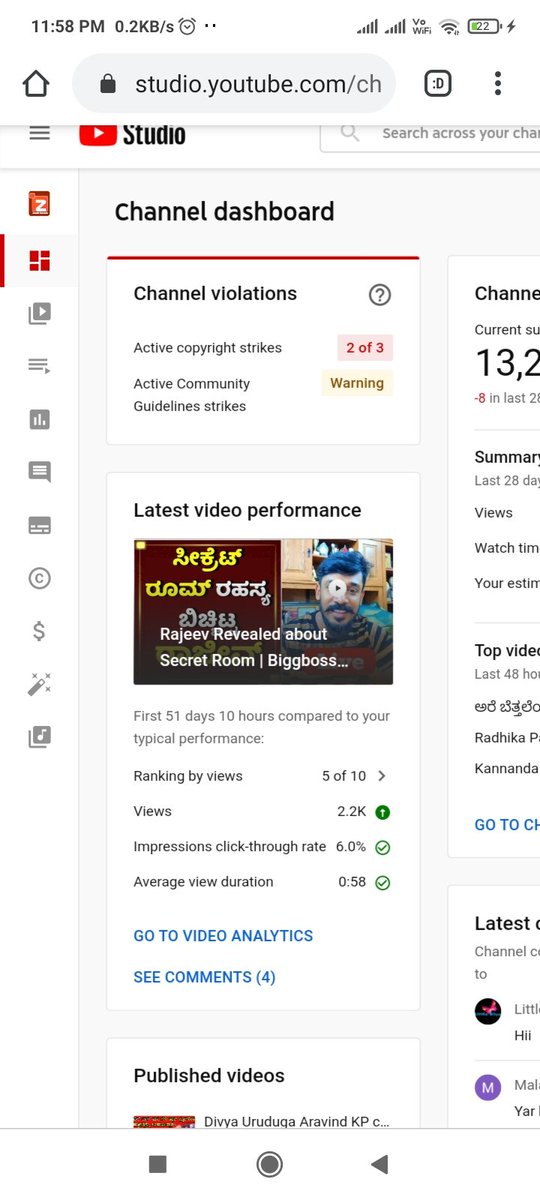
Task: Click the YouTube Studio logo
Action: click(x=132, y=134)
